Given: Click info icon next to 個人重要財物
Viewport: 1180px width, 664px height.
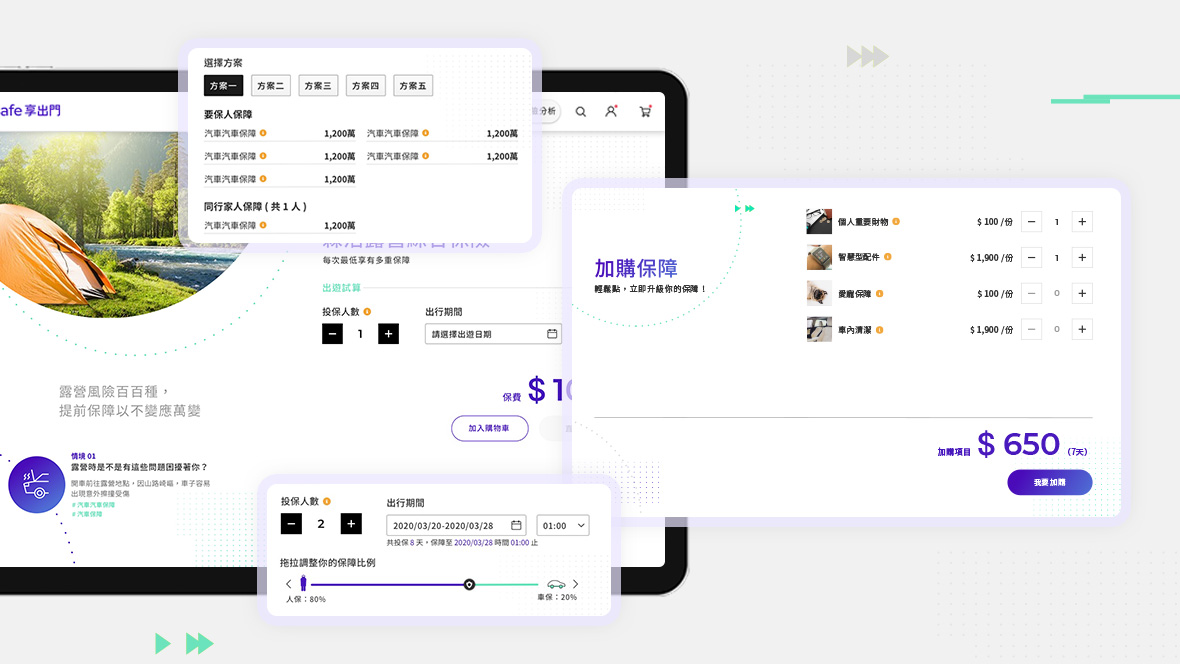Looking at the screenshot, I should [896, 221].
